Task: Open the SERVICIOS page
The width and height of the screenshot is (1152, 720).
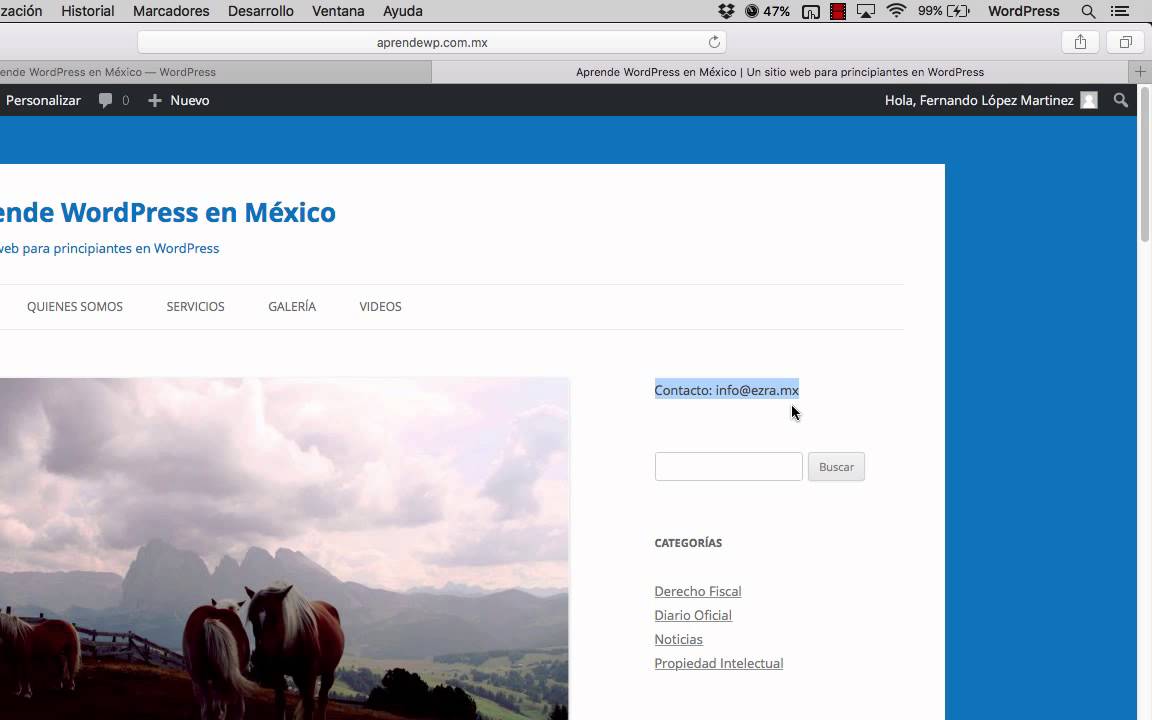Action: [195, 306]
